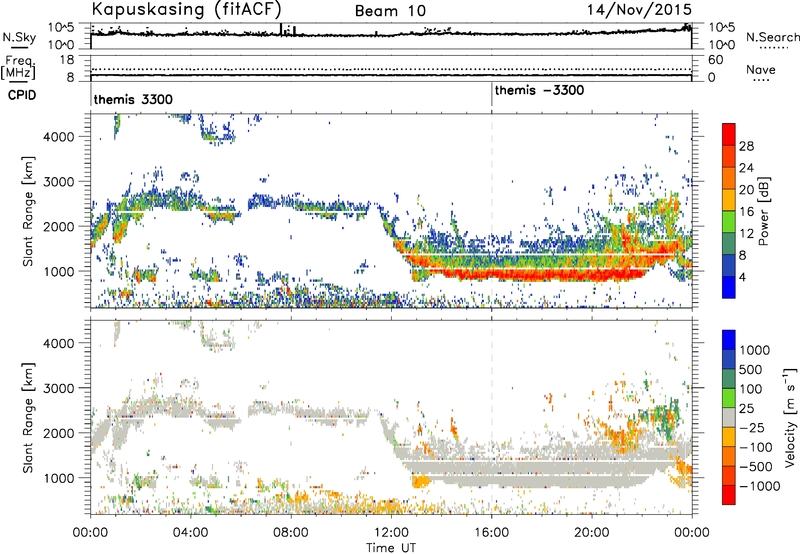Click the 'Kapuskasing (fitACF)' title text

click(x=186, y=10)
